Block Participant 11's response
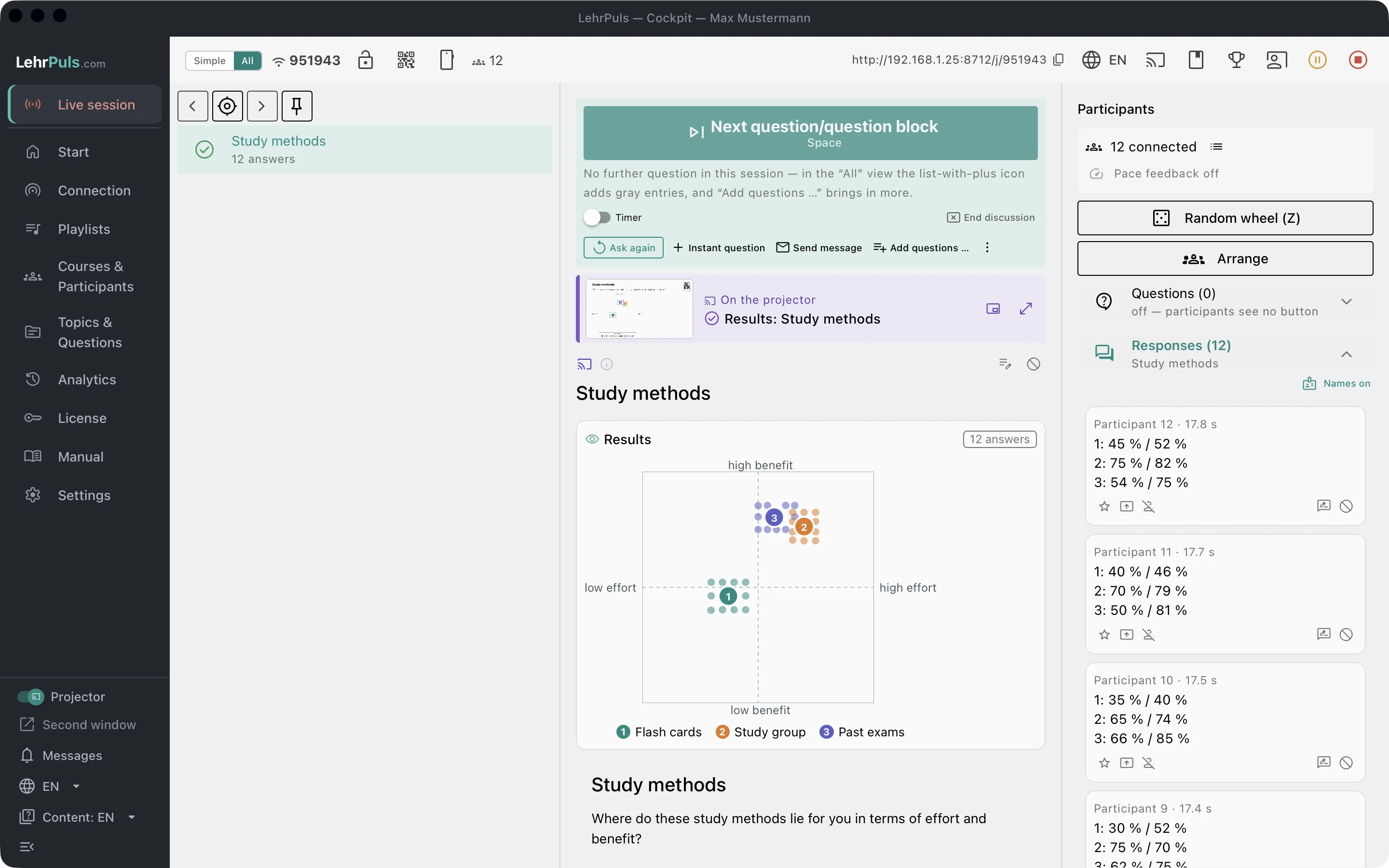Image resolution: width=1389 pixels, height=868 pixels. point(1346,634)
